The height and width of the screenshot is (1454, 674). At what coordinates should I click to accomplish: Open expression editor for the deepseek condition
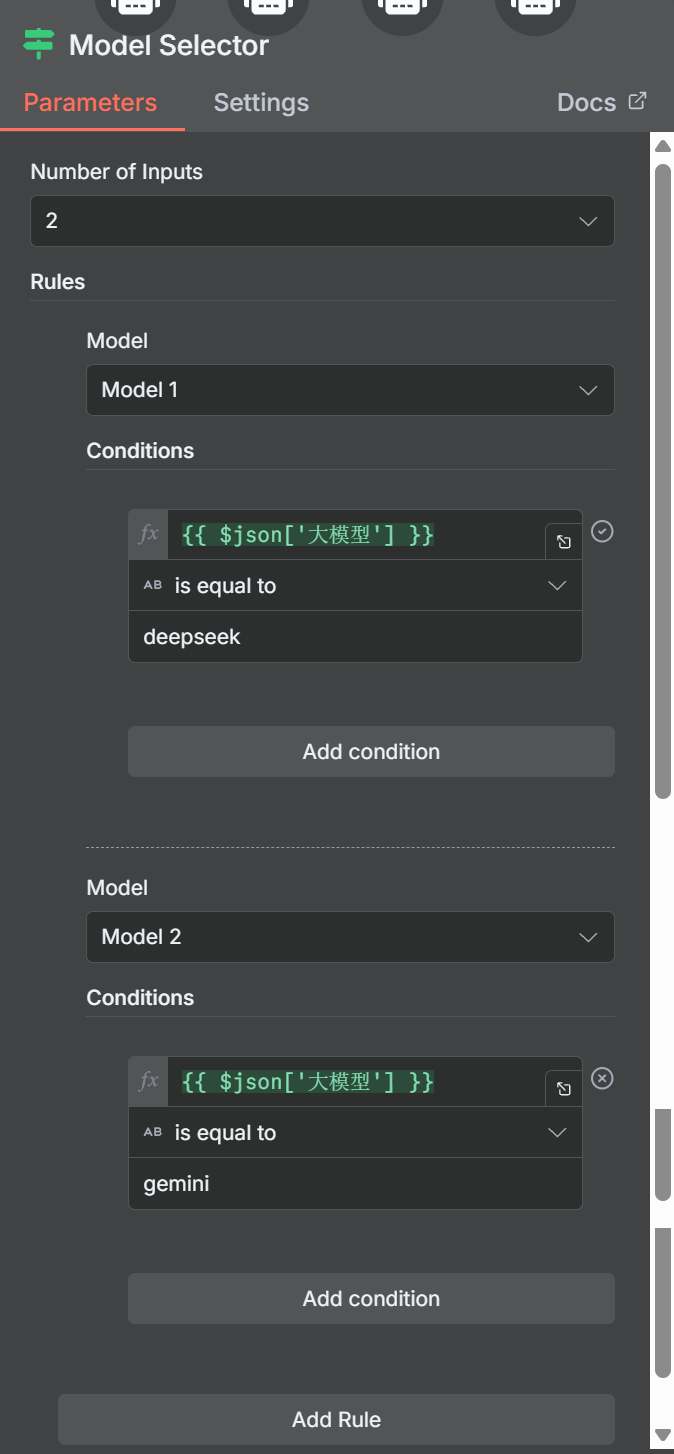coord(564,542)
